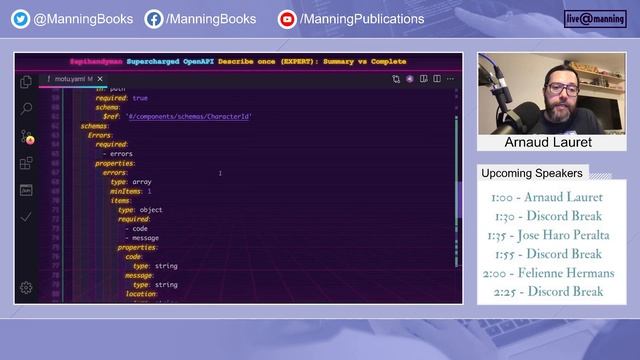Click the @ManningBooks Twitter handle
The image size is (640, 360).
83,19
